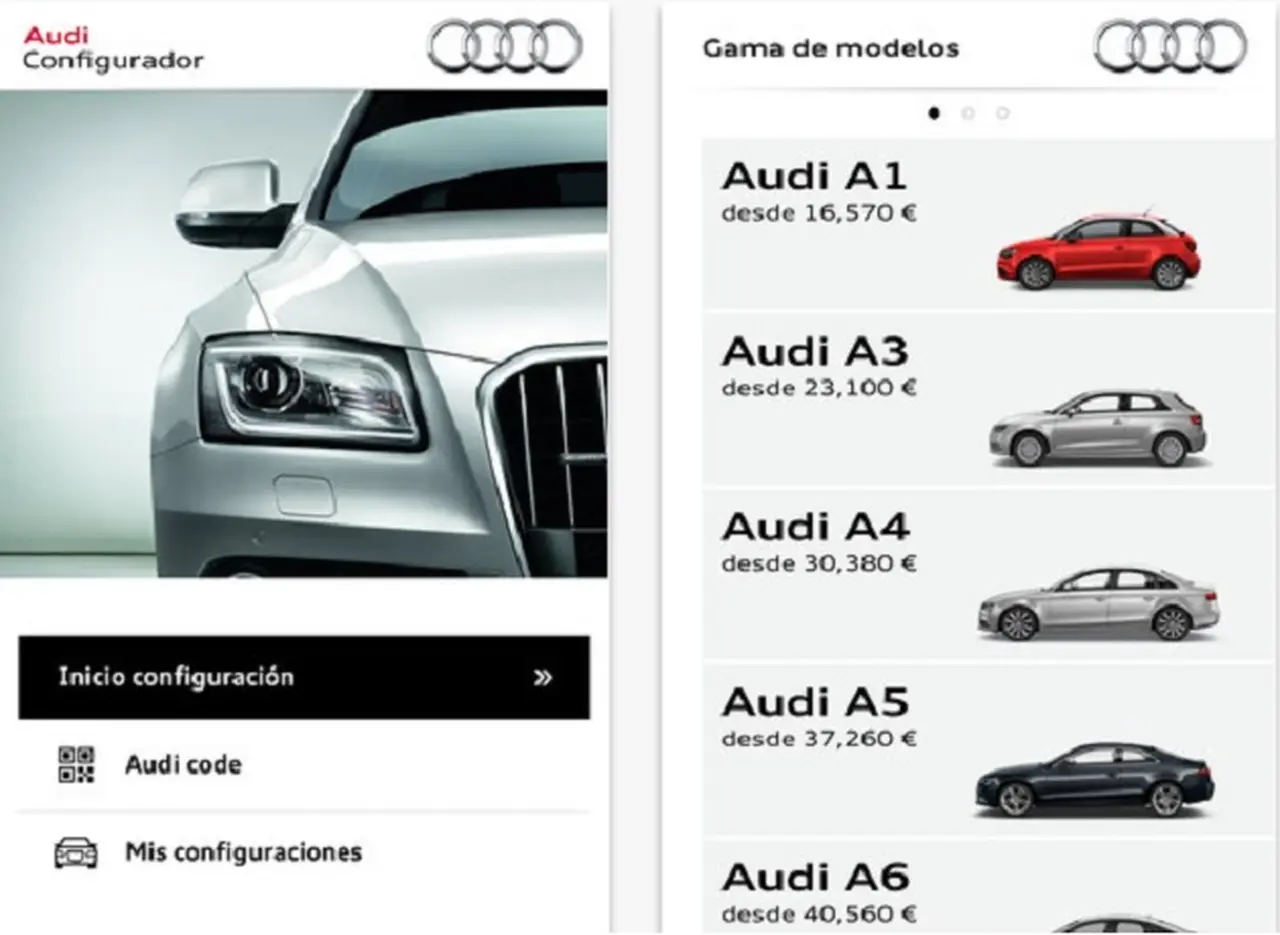Click price 'desde 37,260 €'
The height and width of the screenshot is (935, 1280).
(x=819, y=739)
